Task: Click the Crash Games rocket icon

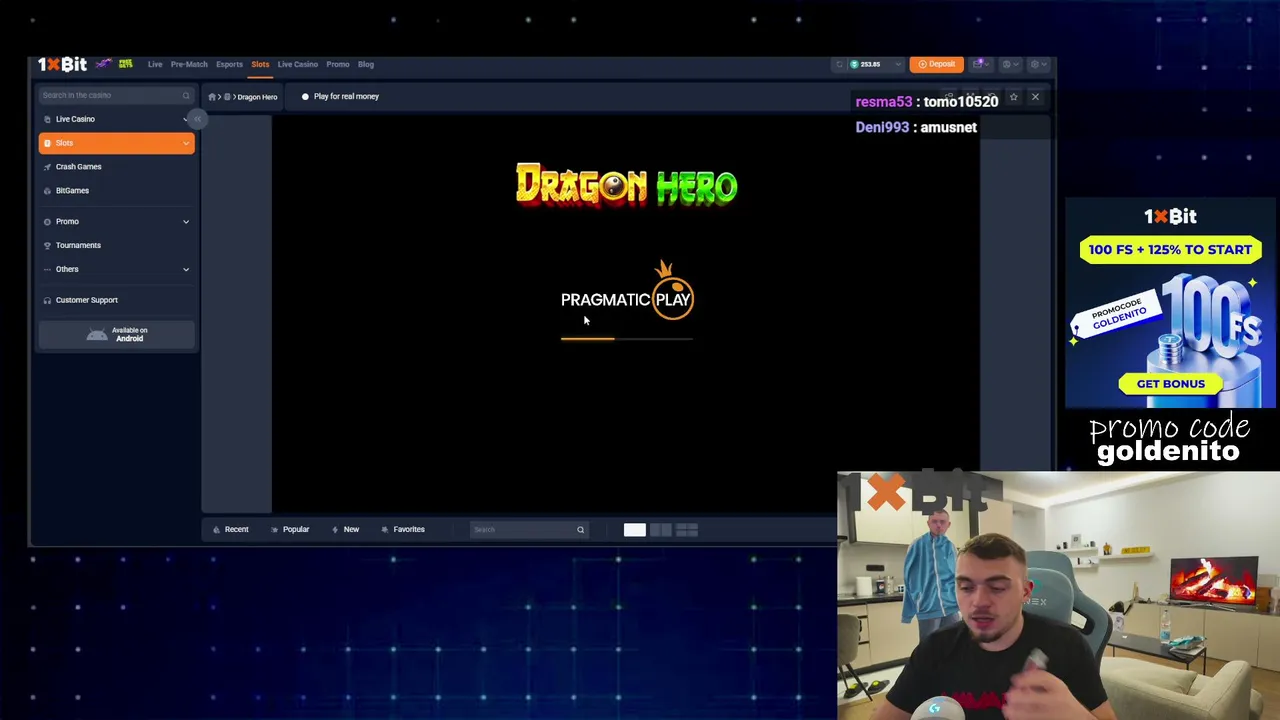Action: [x=47, y=167]
